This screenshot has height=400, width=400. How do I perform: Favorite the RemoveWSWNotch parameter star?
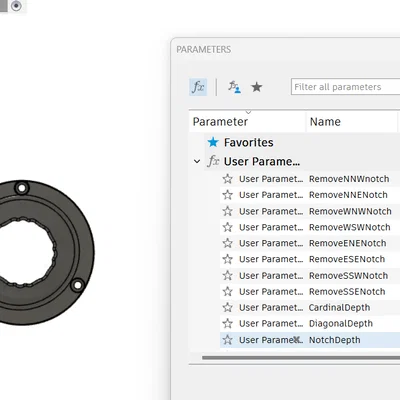tap(228, 227)
